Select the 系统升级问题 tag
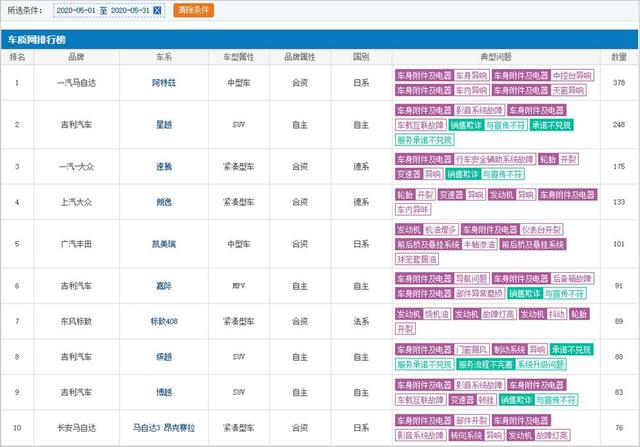This screenshot has width=640, height=447. [x=540, y=365]
